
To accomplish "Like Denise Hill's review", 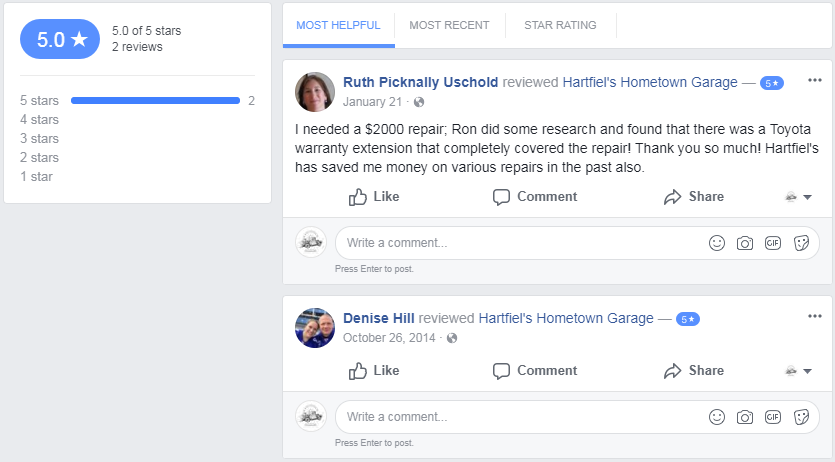I will click(x=374, y=370).
